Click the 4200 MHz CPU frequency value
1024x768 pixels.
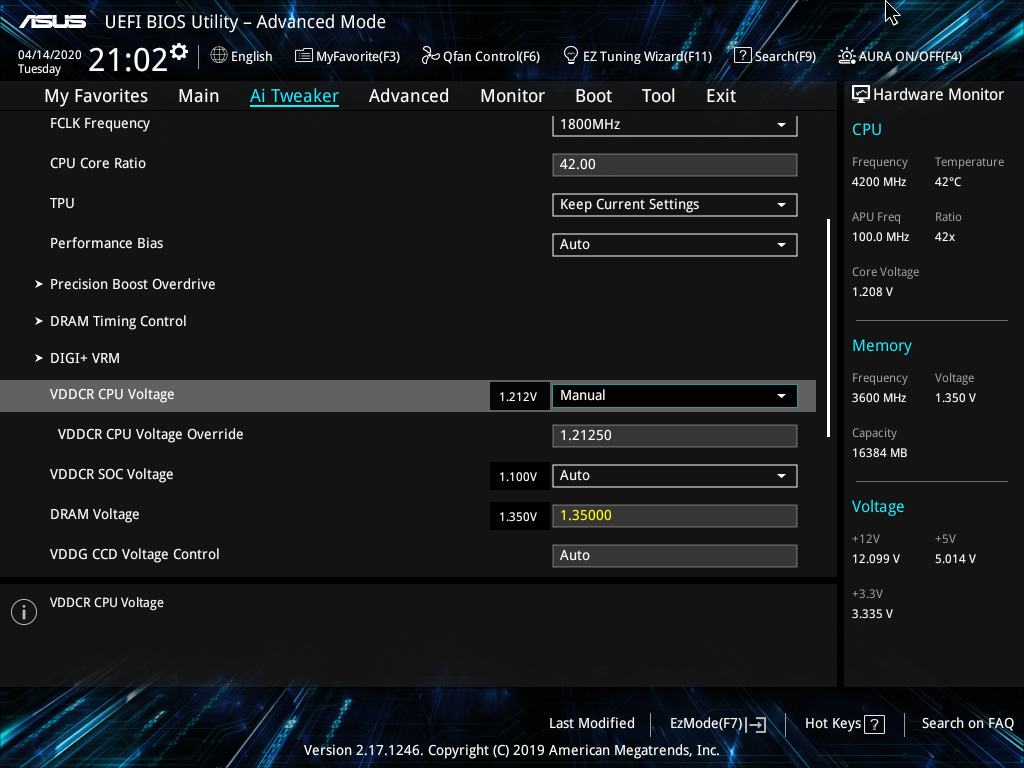[x=879, y=182]
